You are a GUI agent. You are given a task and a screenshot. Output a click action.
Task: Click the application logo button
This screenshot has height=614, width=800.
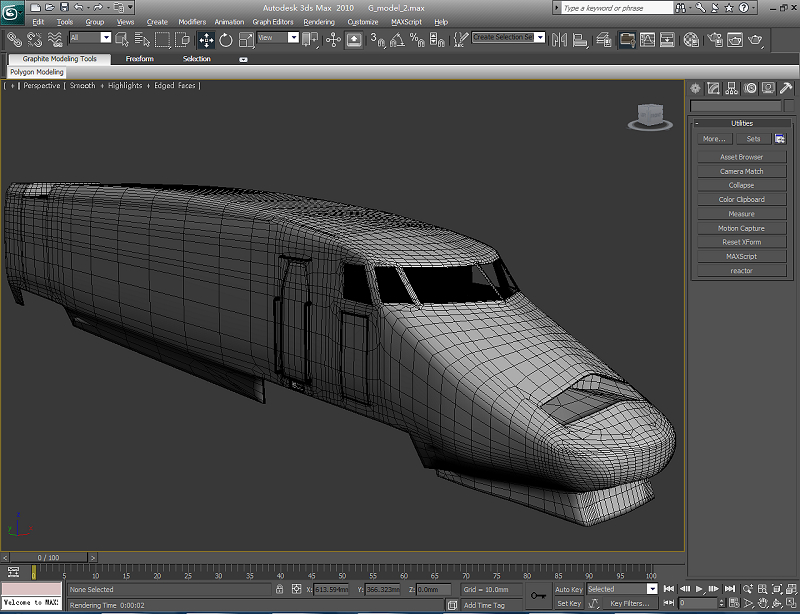point(13,13)
